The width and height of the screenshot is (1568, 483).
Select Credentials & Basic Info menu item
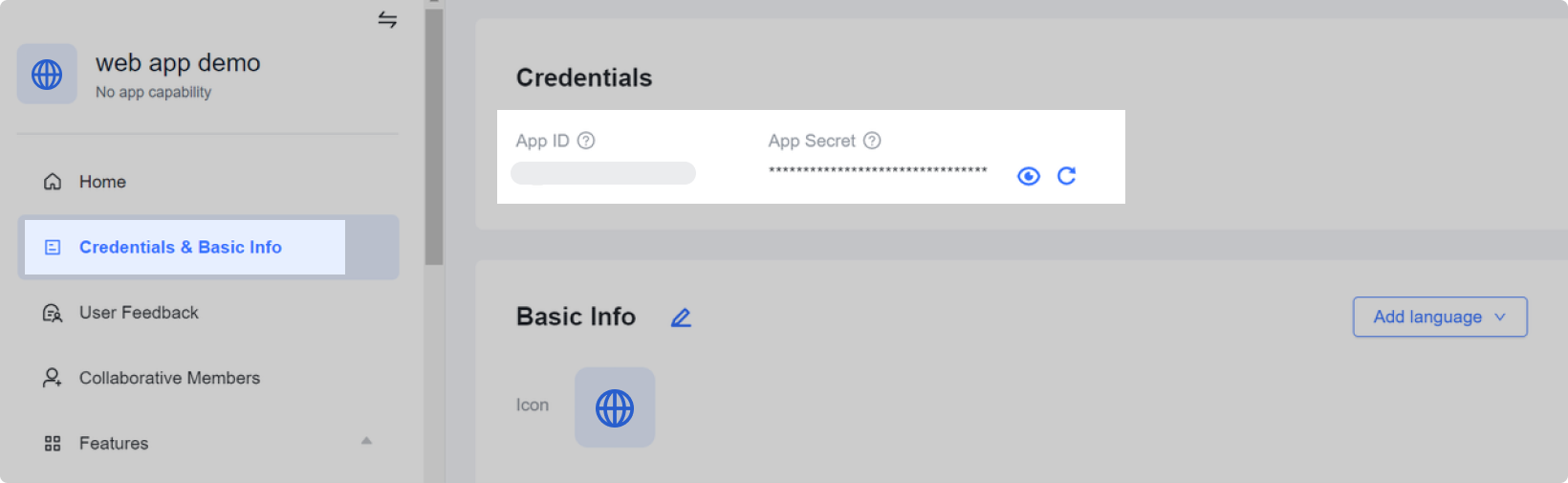[x=181, y=247]
